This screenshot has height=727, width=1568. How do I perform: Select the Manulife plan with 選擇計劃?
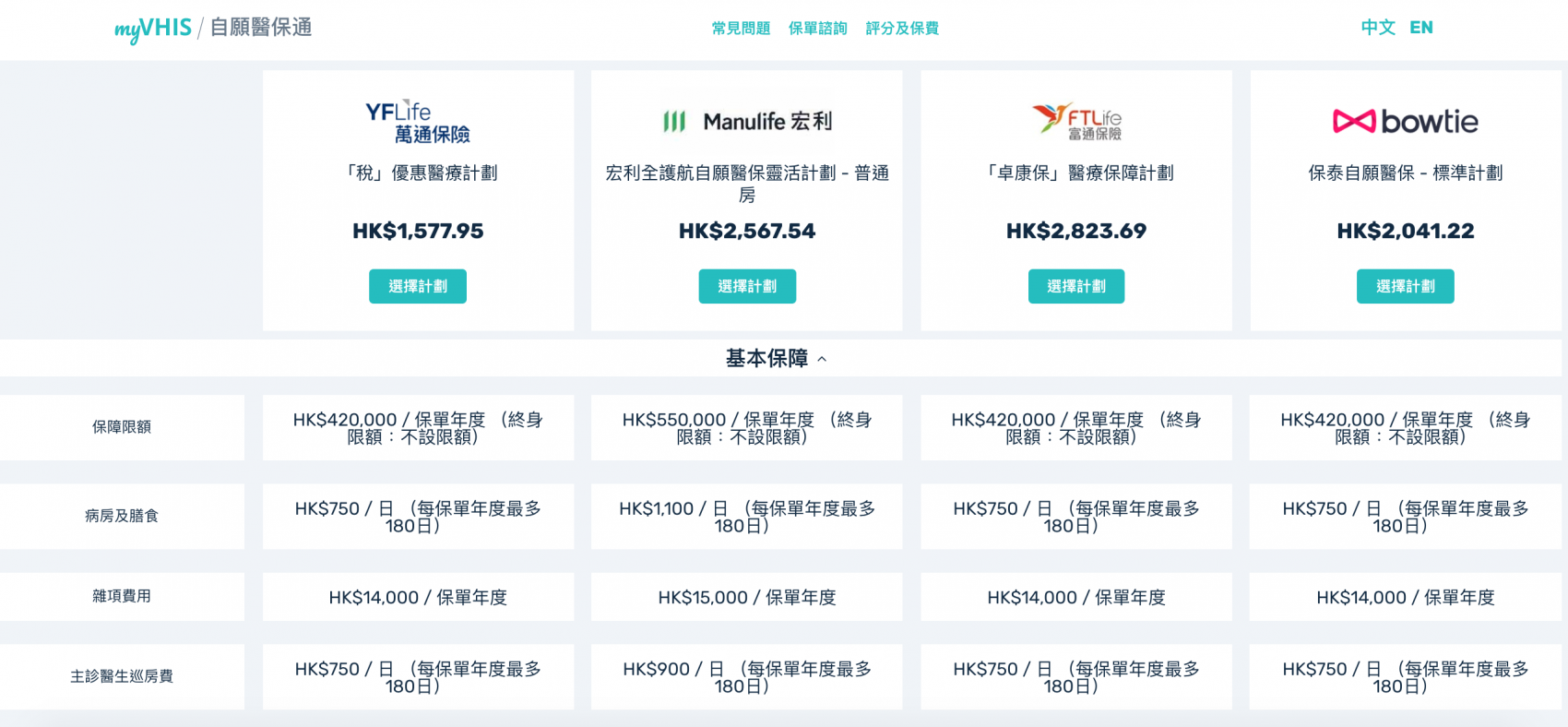click(x=747, y=286)
